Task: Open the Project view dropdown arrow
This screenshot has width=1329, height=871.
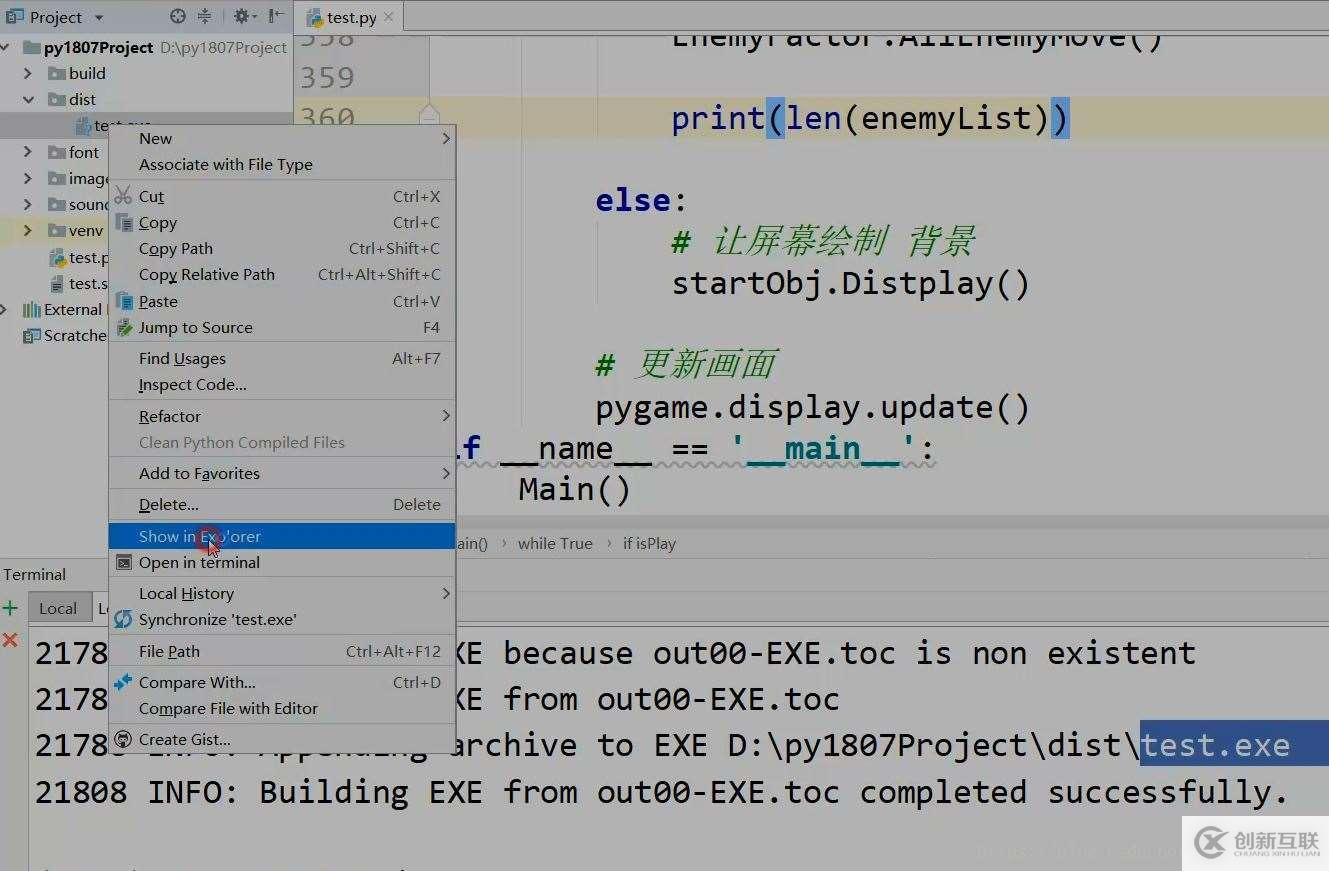Action: (98, 17)
